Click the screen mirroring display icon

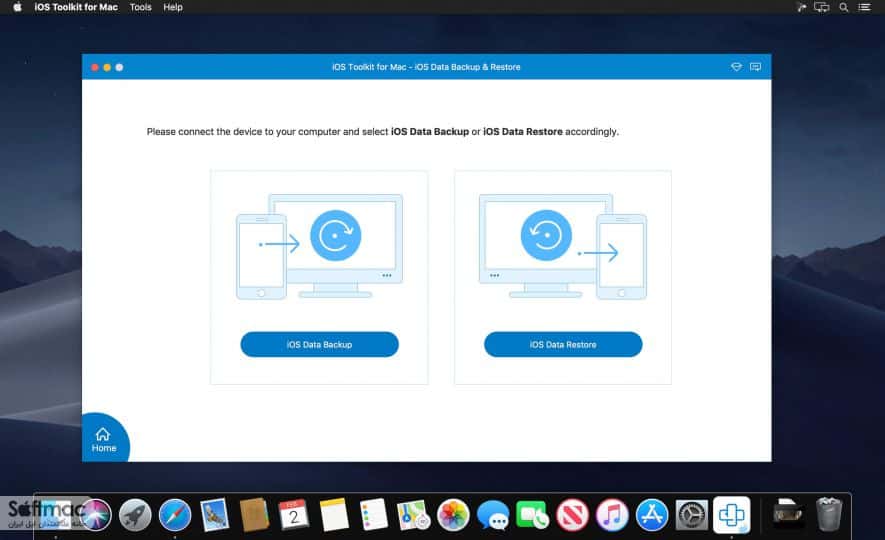[x=821, y=7]
